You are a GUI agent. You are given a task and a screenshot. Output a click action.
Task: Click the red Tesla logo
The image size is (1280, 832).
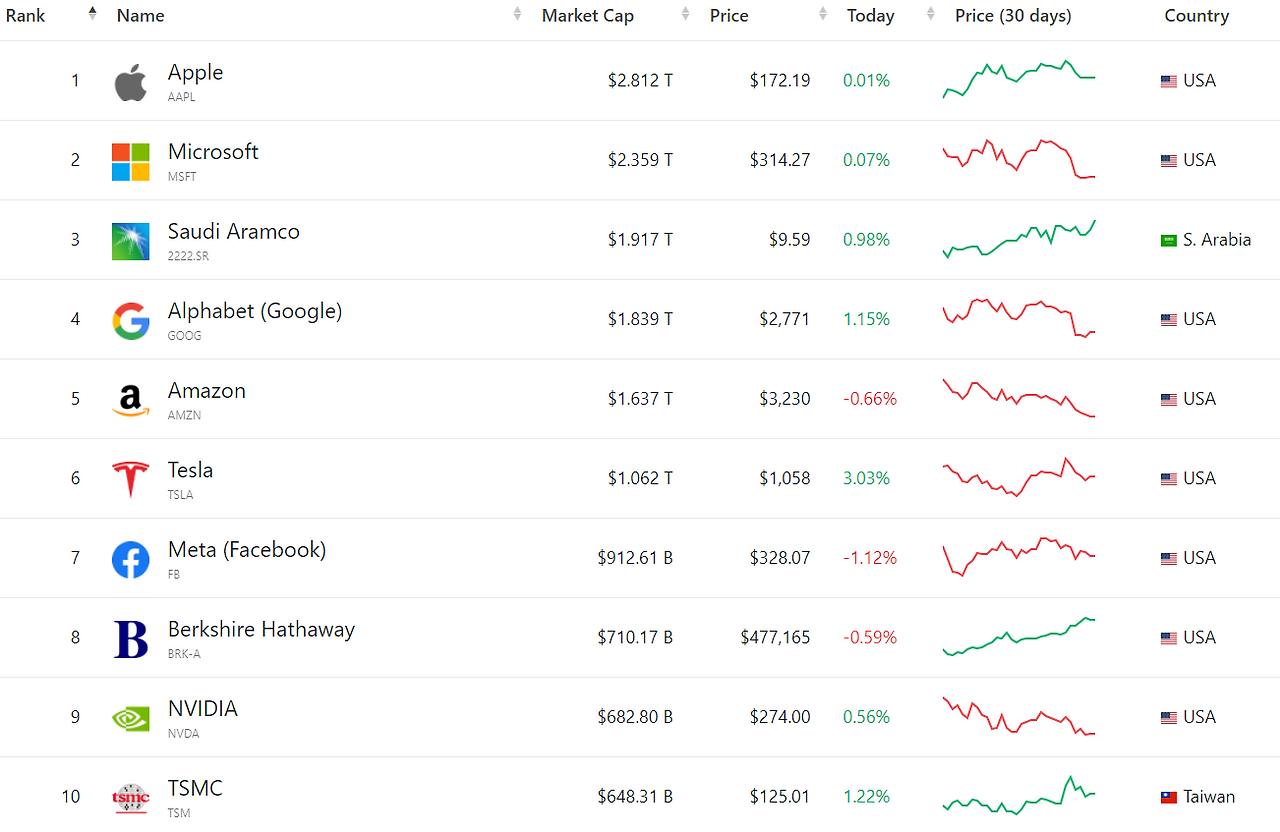tap(130, 480)
